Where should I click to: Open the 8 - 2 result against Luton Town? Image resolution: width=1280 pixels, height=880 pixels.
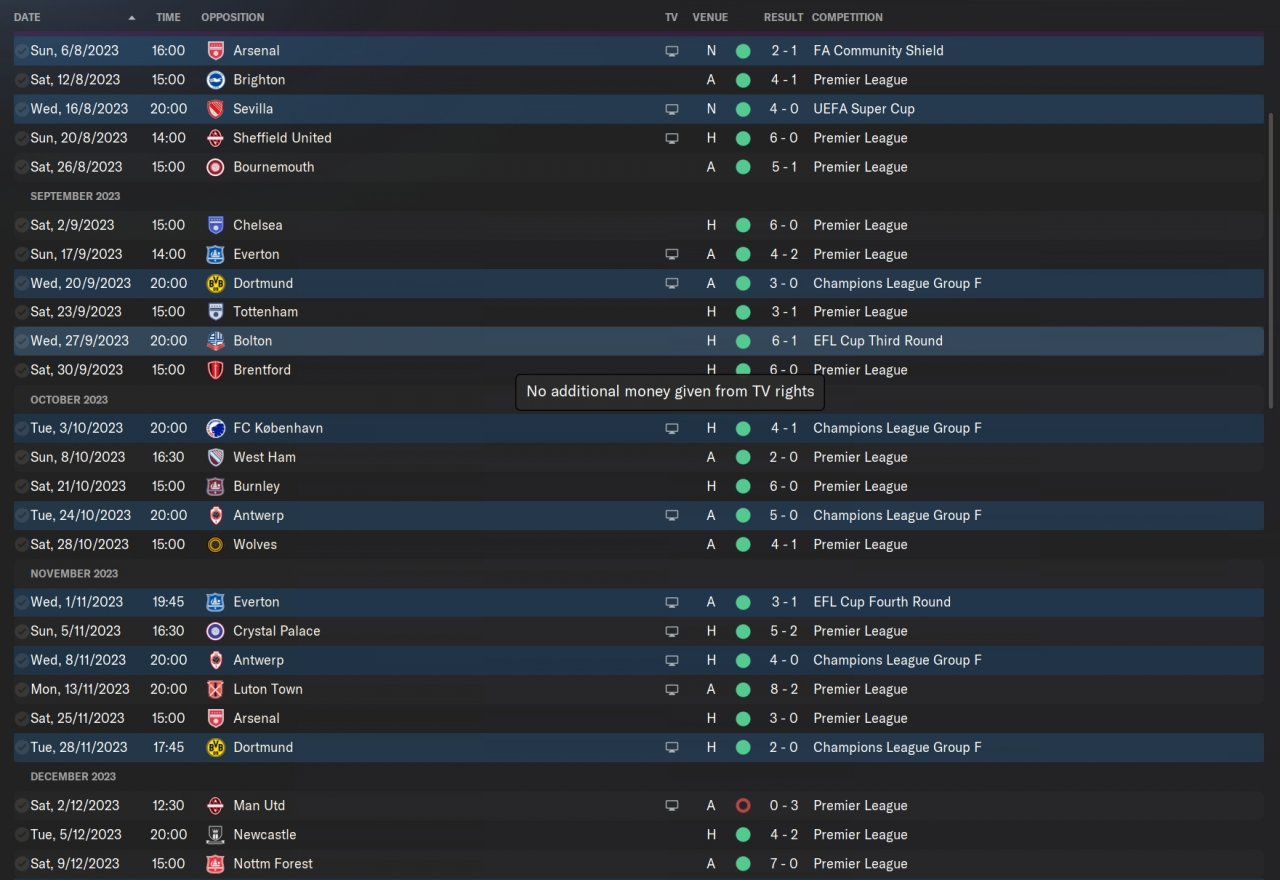point(783,689)
